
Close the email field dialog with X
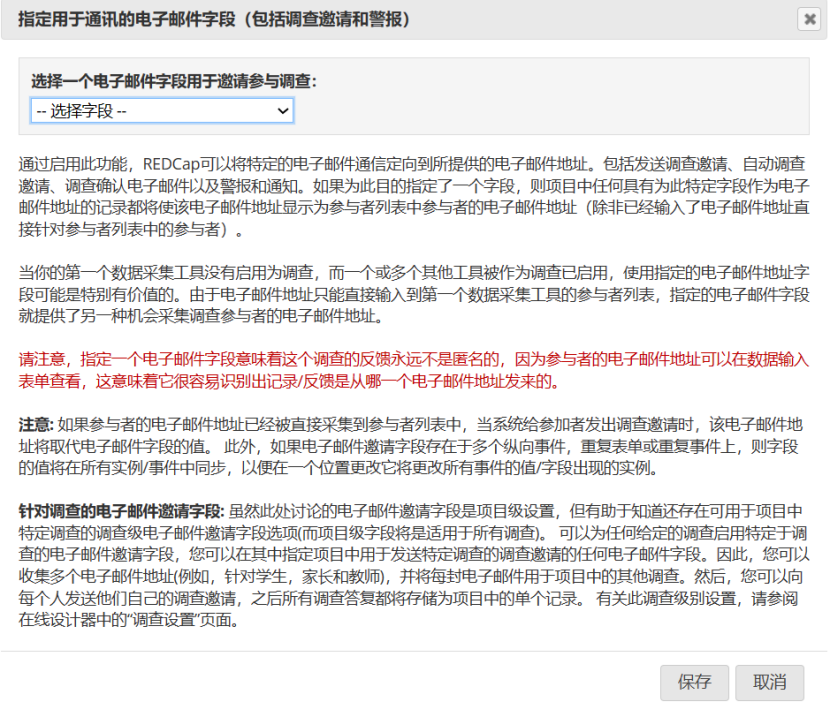point(809,20)
